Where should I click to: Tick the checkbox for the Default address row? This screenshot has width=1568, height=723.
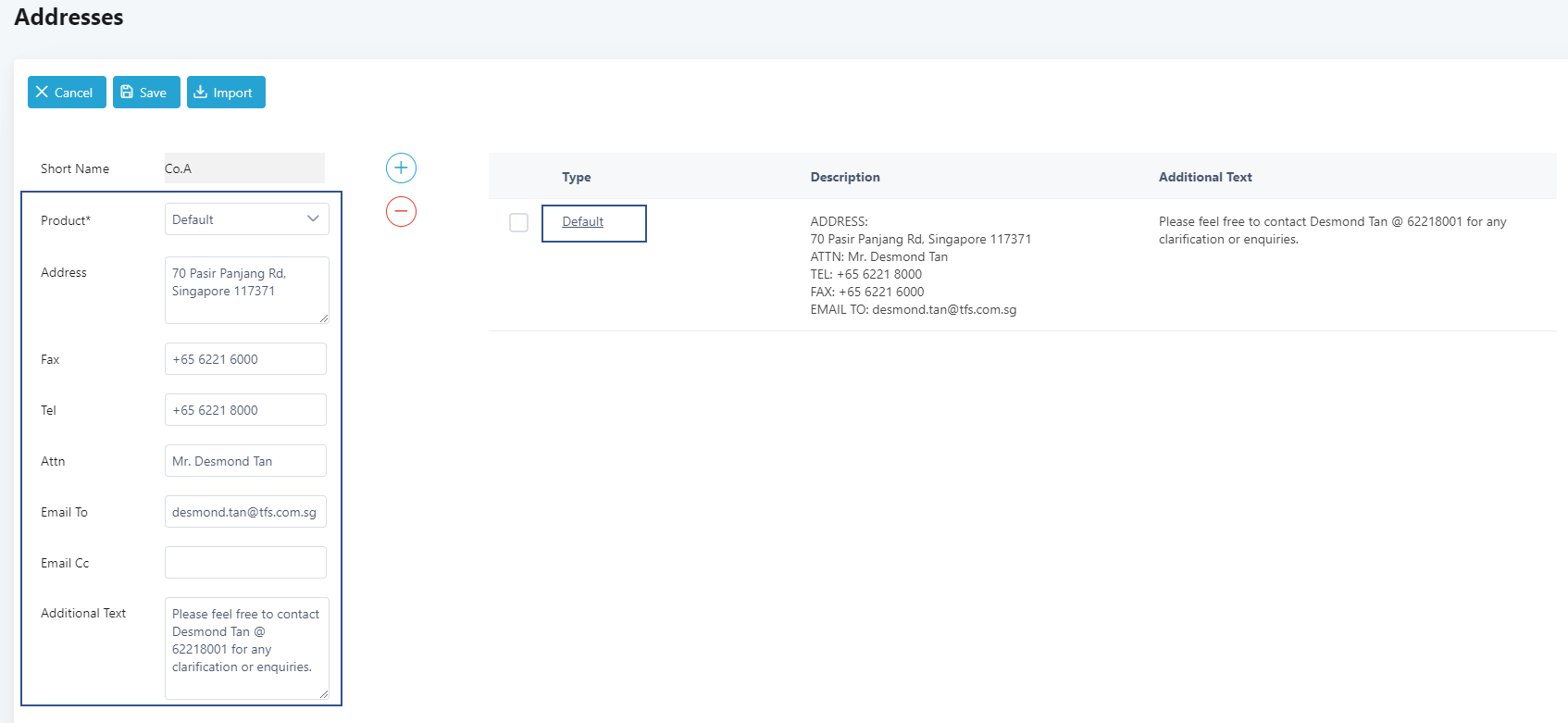point(519,223)
